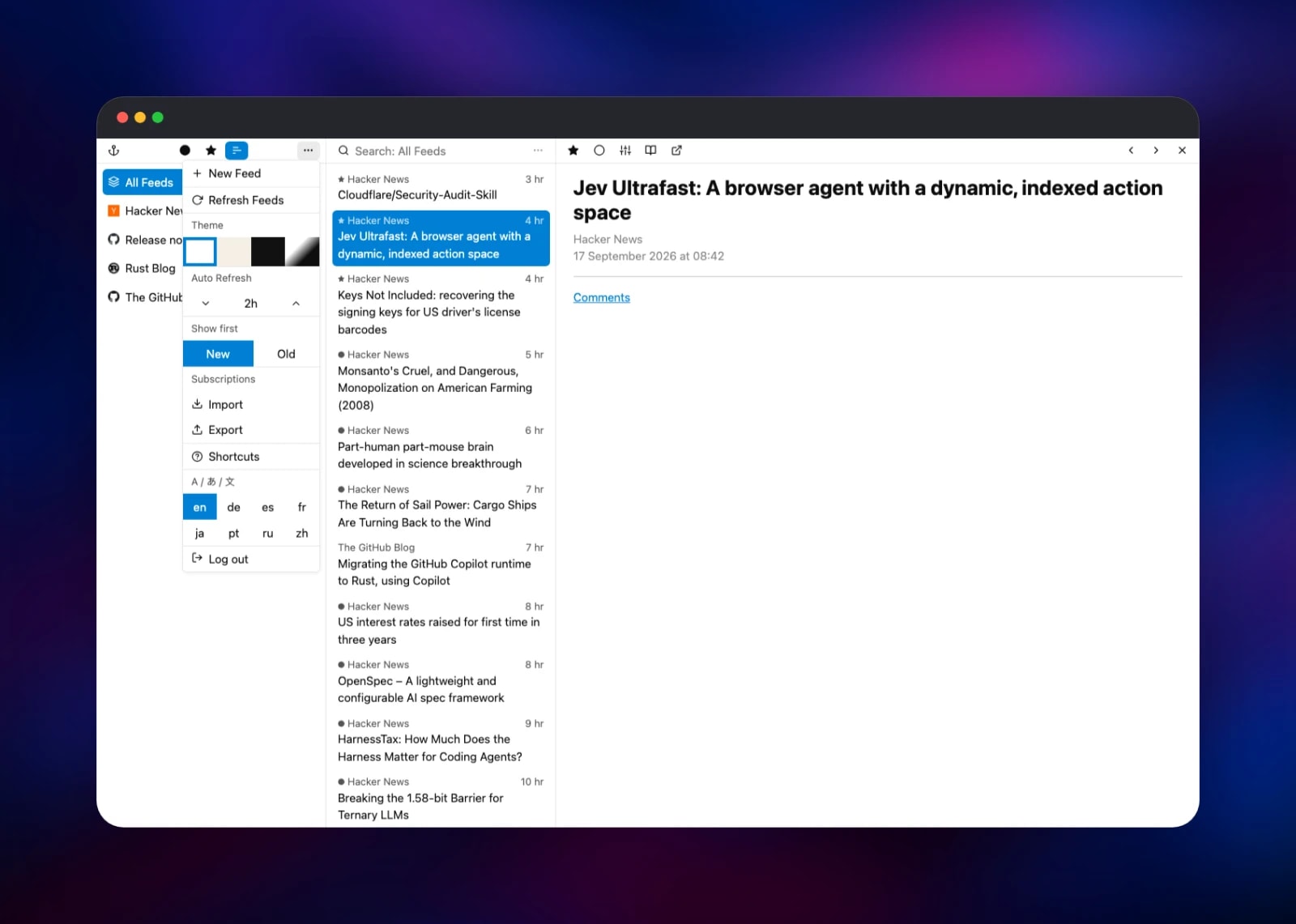This screenshot has height=924, width=1296.
Task: Switch language to ru
Action: pyautogui.click(x=268, y=534)
